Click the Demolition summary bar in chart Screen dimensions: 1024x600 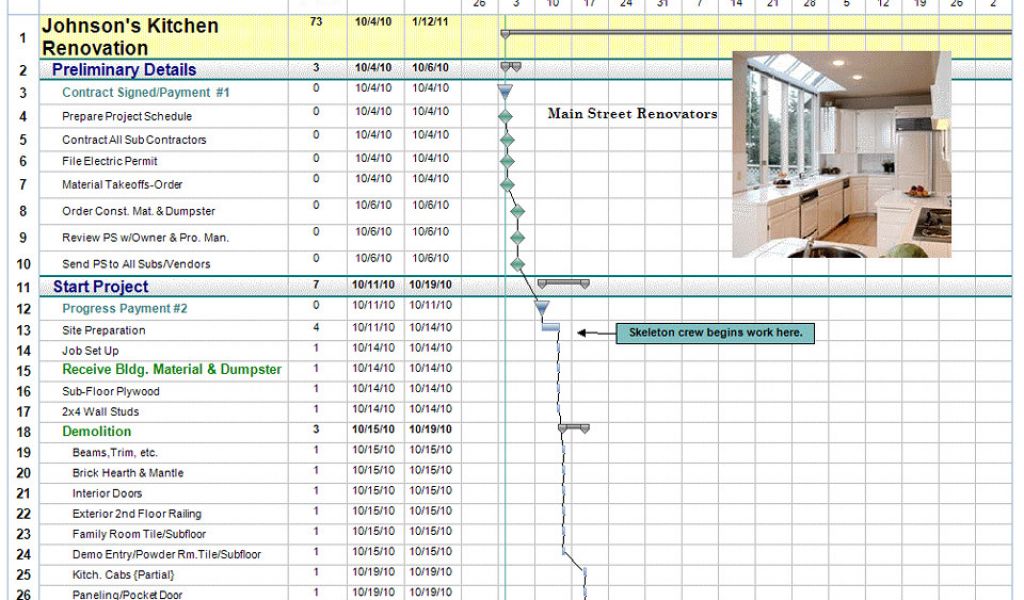click(x=573, y=427)
